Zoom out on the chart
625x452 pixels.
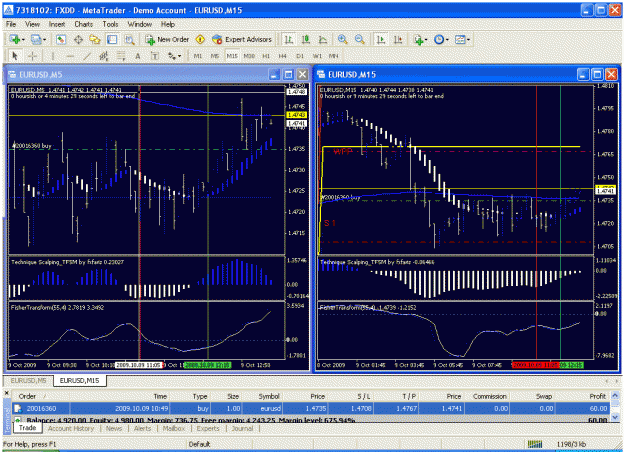click(360, 39)
